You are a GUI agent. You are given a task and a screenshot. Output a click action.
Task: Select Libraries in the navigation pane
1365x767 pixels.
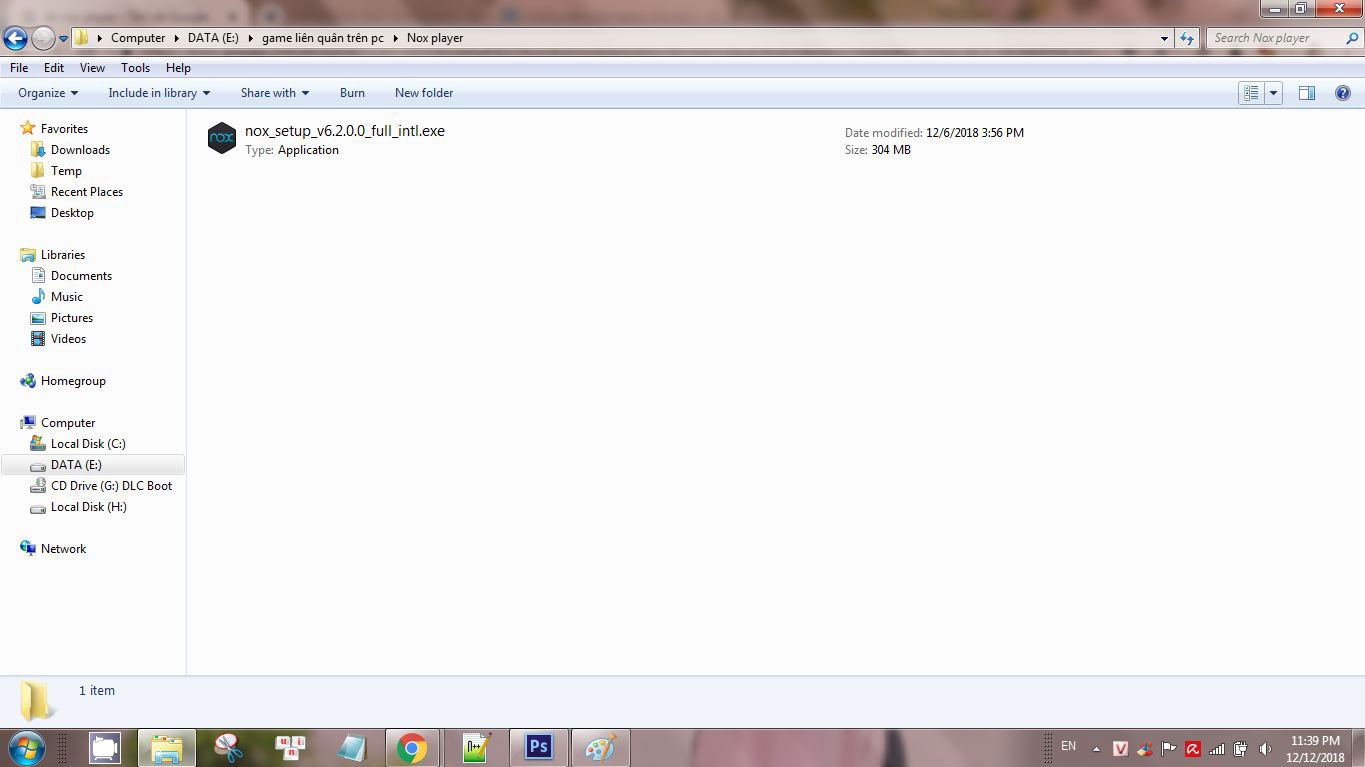(x=63, y=255)
